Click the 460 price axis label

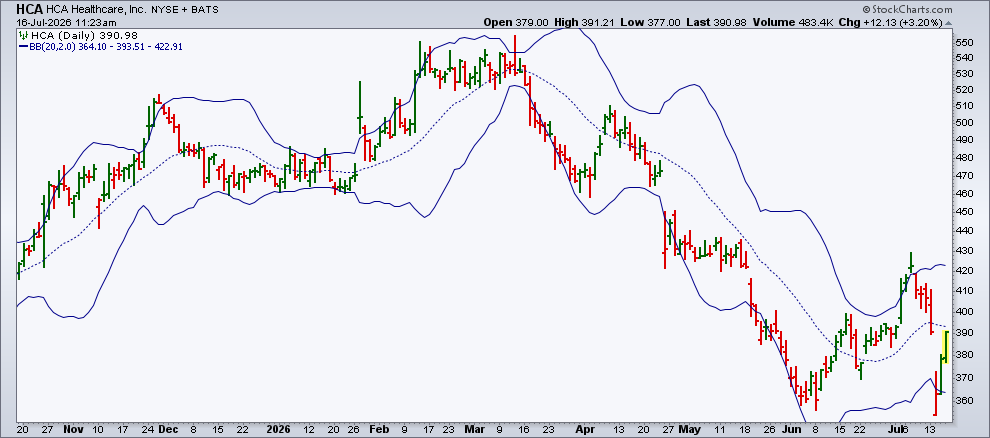(x=964, y=194)
